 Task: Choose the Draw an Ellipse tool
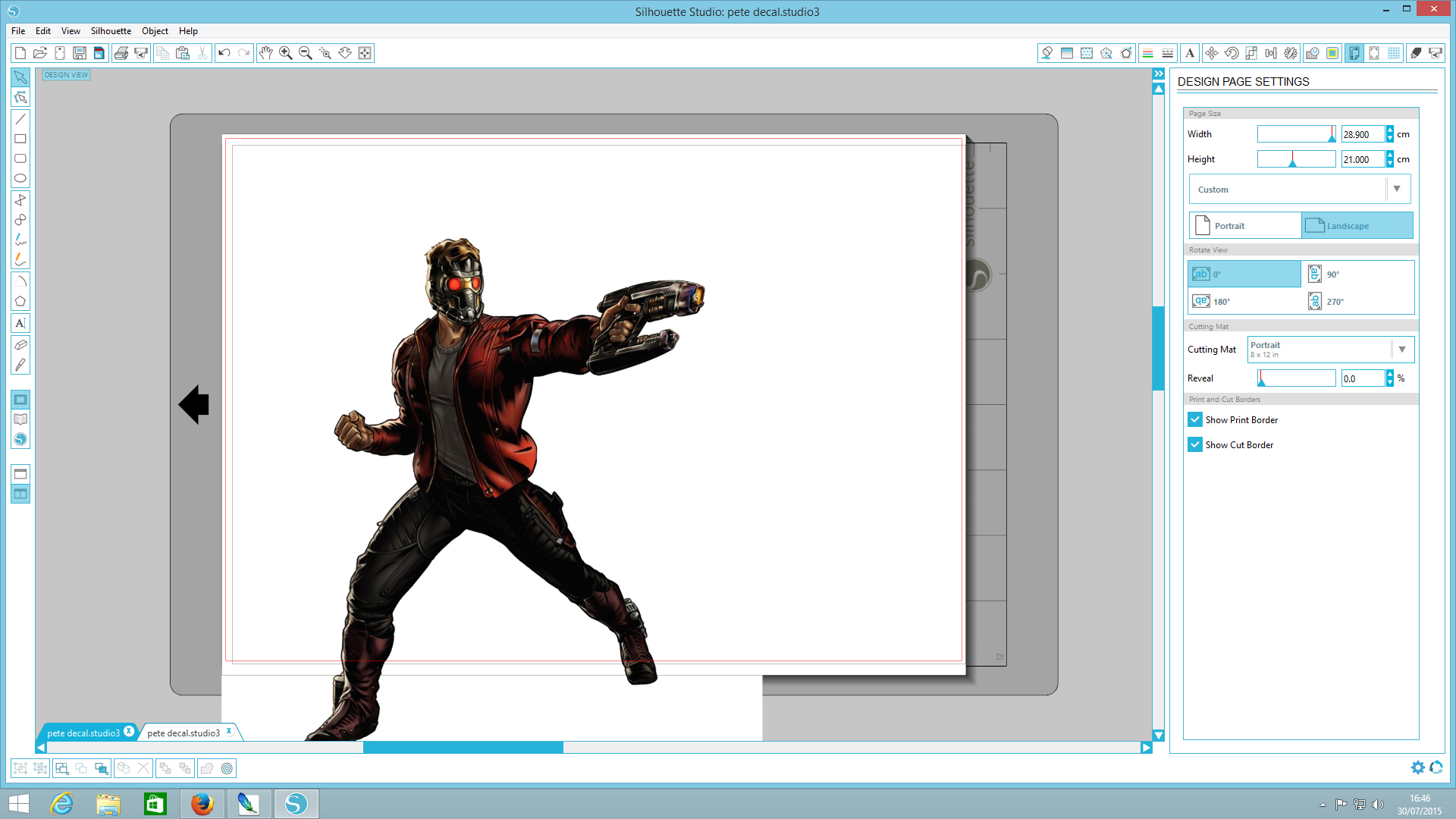20,178
